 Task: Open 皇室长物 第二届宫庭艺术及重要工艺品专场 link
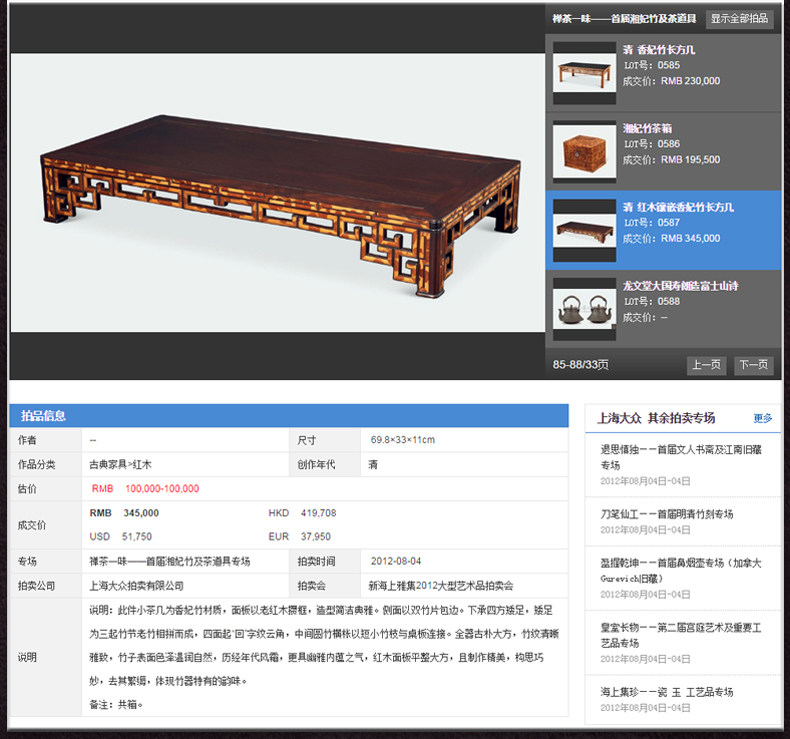pyautogui.click(x=681, y=635)
